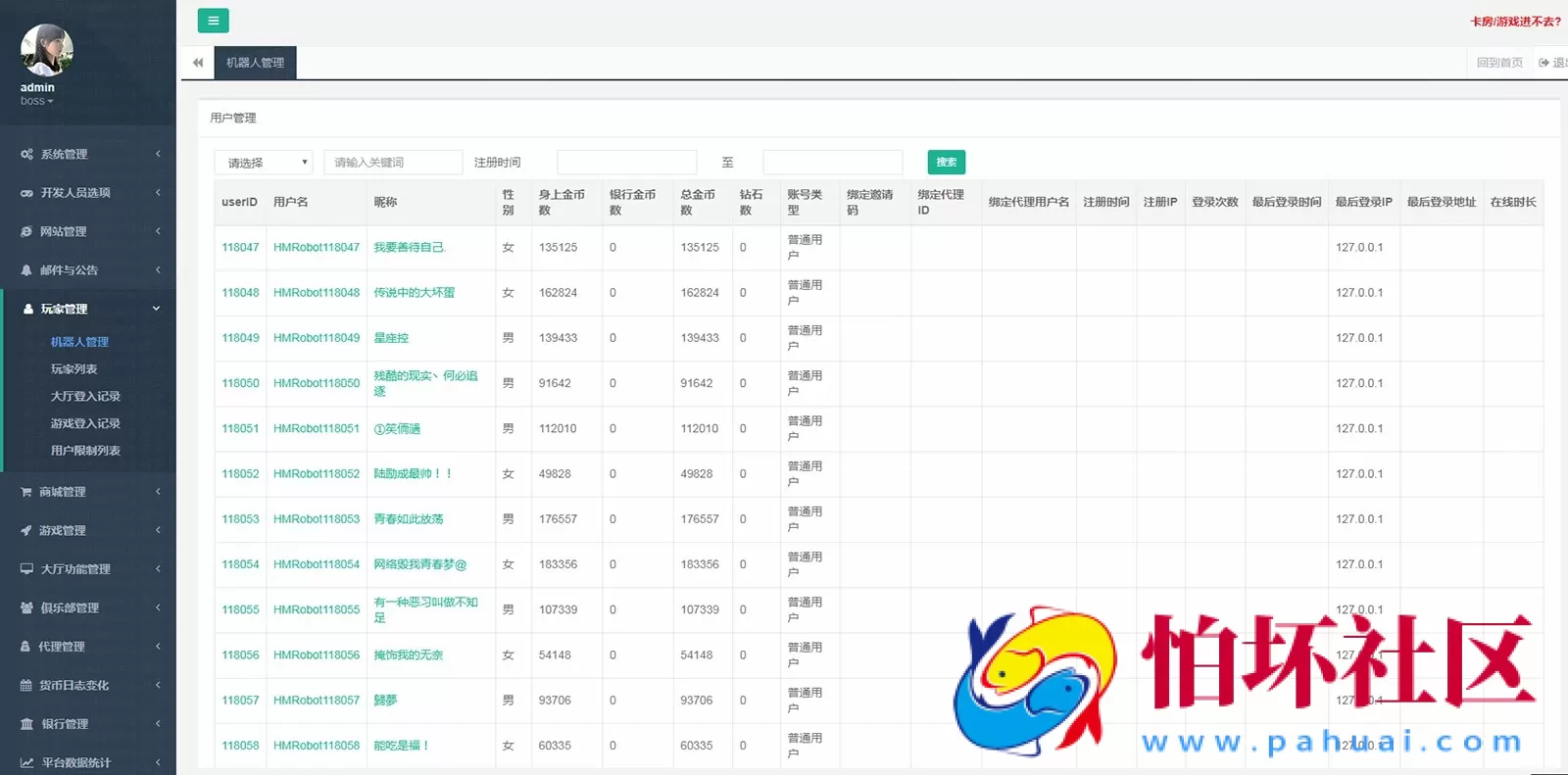Click the 系统管理 gears icon in sidebar
The width and height of the screenshot is (1568, 775).
coord(26,155)
